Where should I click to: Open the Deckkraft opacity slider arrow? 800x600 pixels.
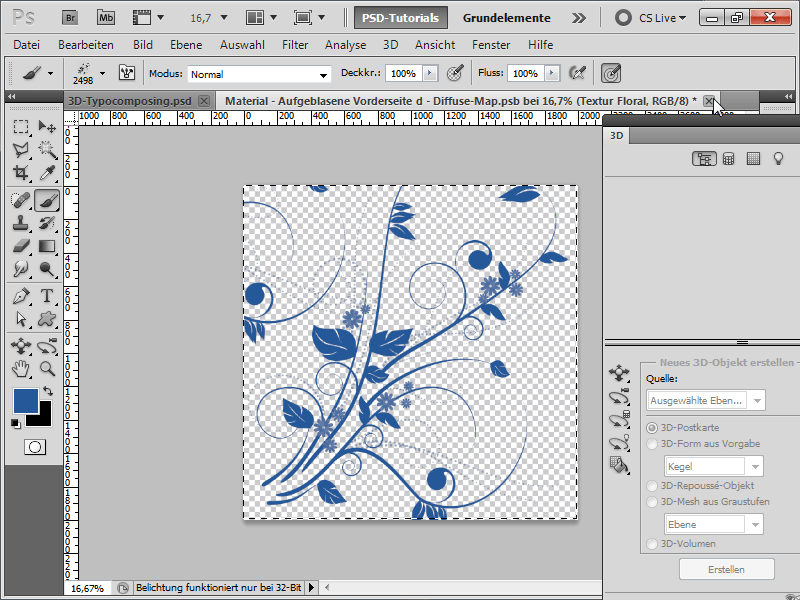point(430,73)
